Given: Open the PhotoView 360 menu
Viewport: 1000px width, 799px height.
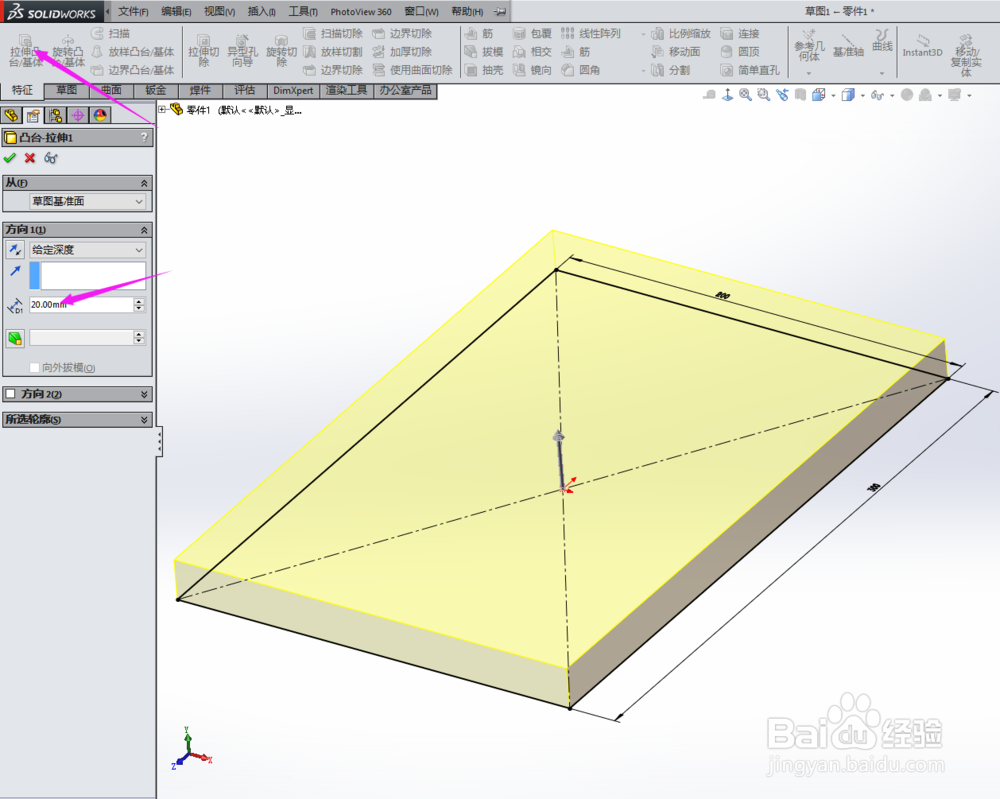Looking at the screenshot, I should point(360,11).
